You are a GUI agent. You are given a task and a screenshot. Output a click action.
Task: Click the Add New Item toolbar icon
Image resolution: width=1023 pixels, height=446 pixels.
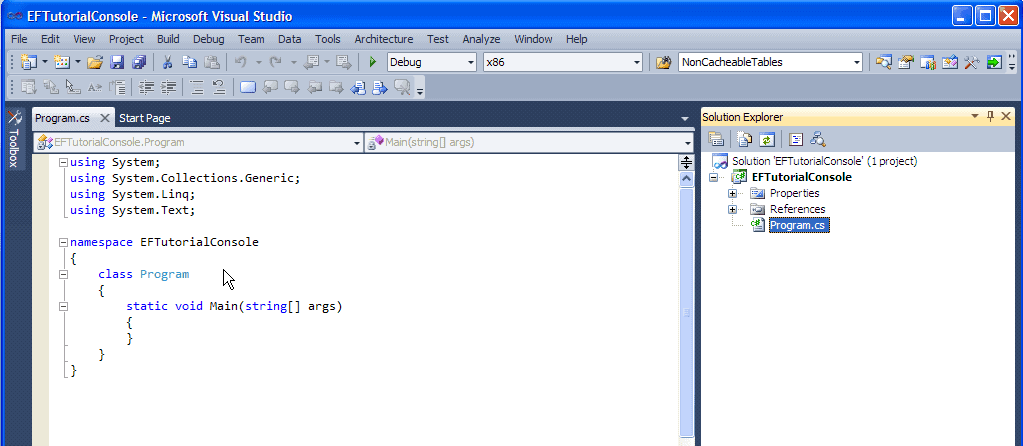[x=61, y=62]
